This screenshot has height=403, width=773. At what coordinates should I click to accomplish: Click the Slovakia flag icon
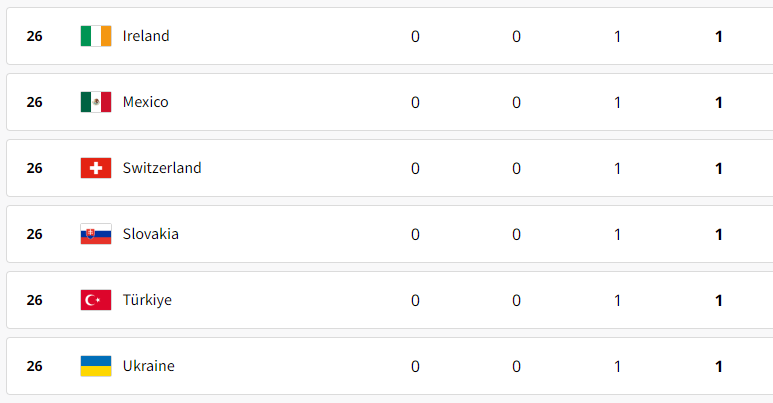(96, 234)
